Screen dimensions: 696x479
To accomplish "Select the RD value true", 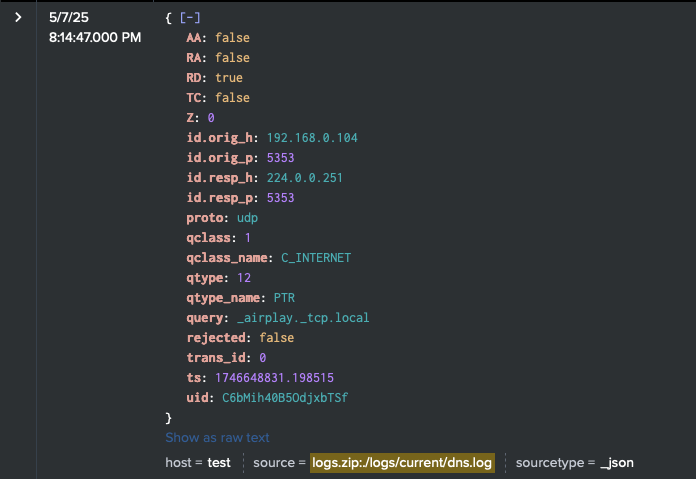I will click(x=229, y=78).
